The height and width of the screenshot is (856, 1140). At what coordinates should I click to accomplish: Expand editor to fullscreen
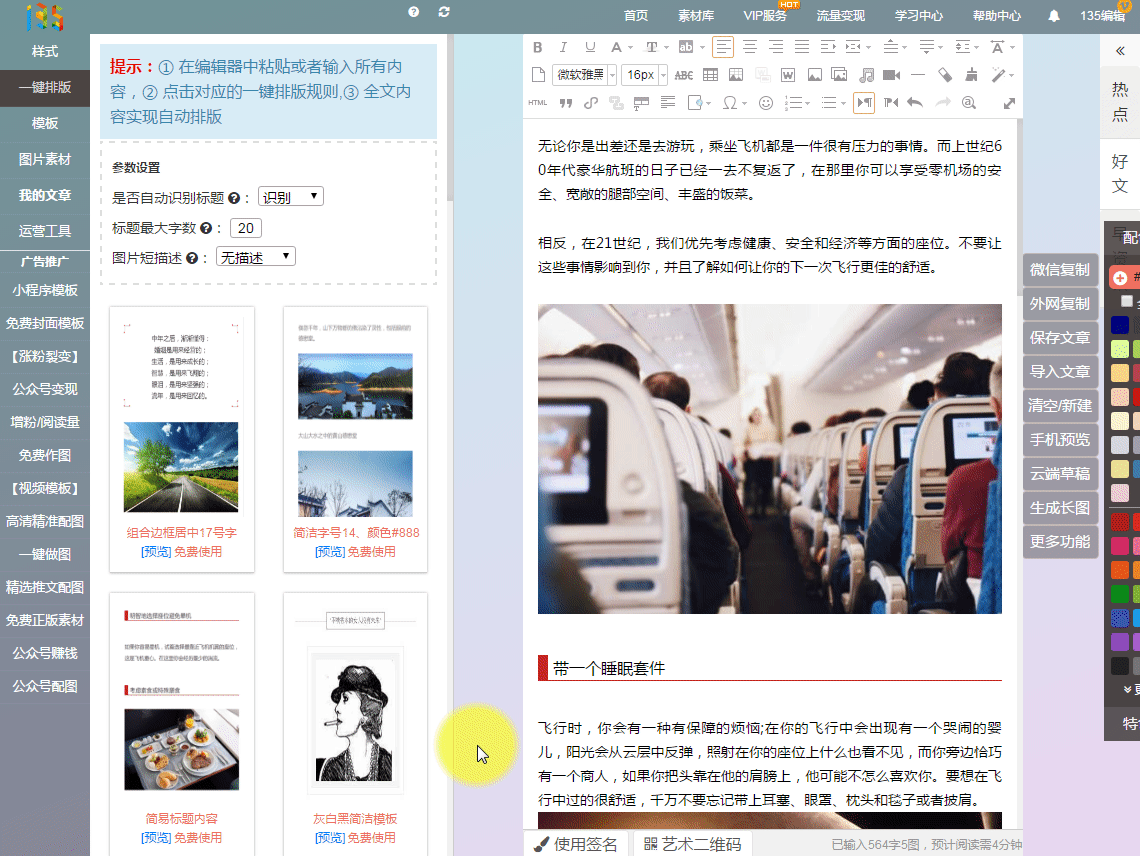(x=1009, y=103)
